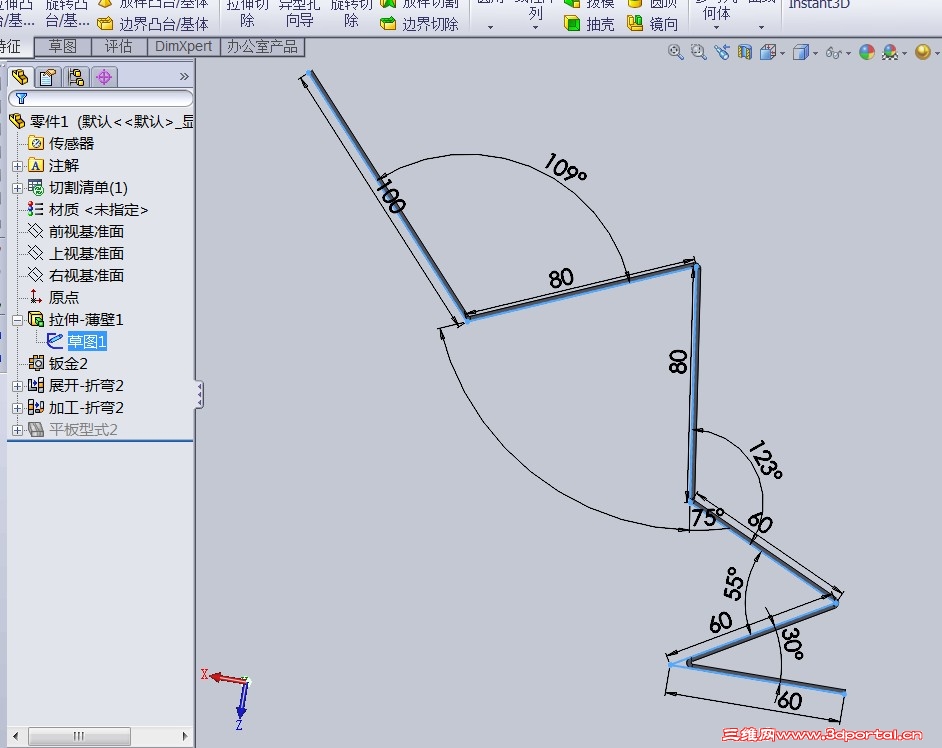Expand the 加工-折弯2 node
Screen dimensions: 942x748
17,409
